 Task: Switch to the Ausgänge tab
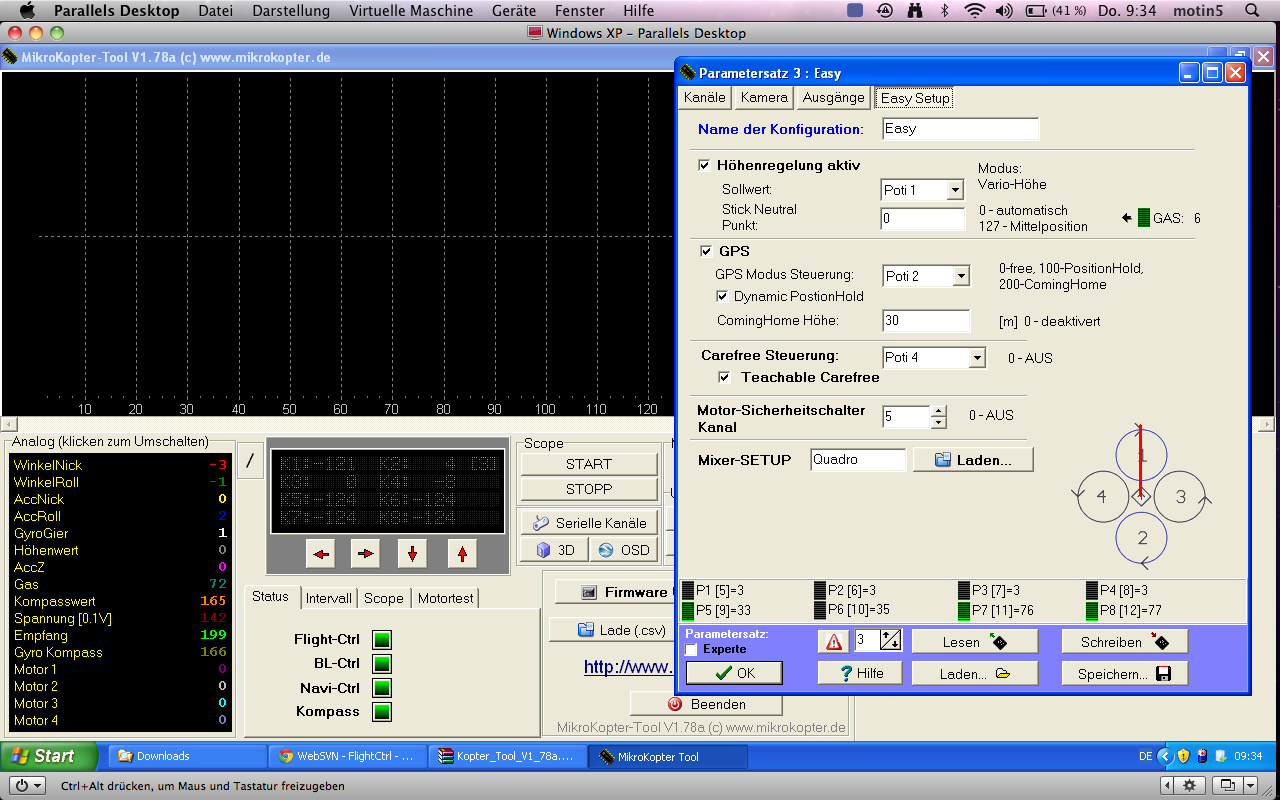click(x=834, y=98)
